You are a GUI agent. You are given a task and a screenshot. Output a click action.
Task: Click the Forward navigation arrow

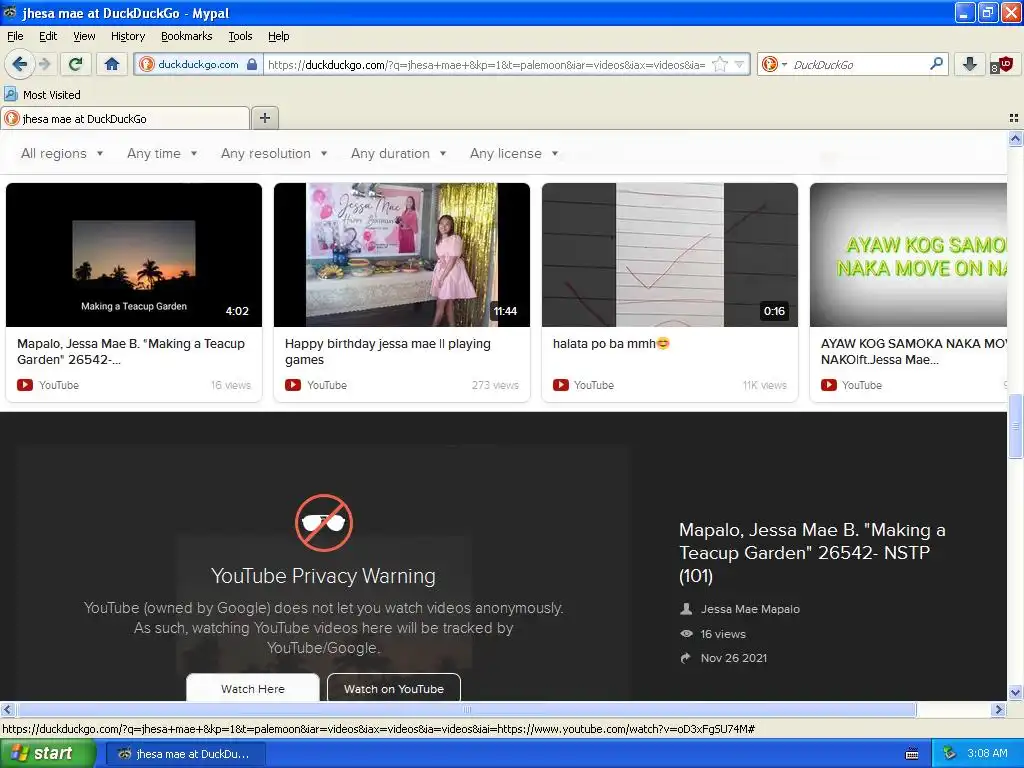[x=44, y=64]
